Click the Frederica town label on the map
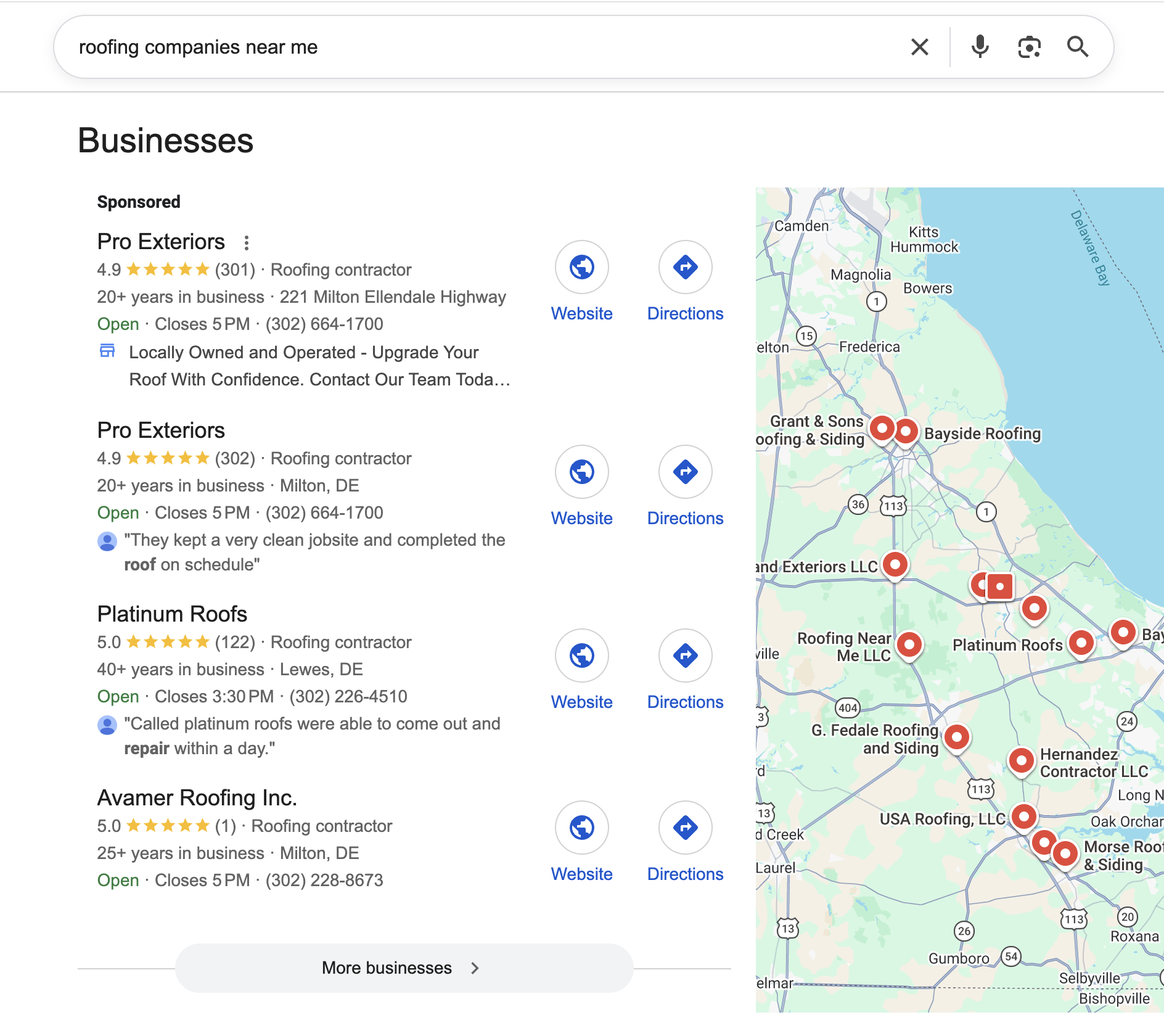 coord(869,347)
